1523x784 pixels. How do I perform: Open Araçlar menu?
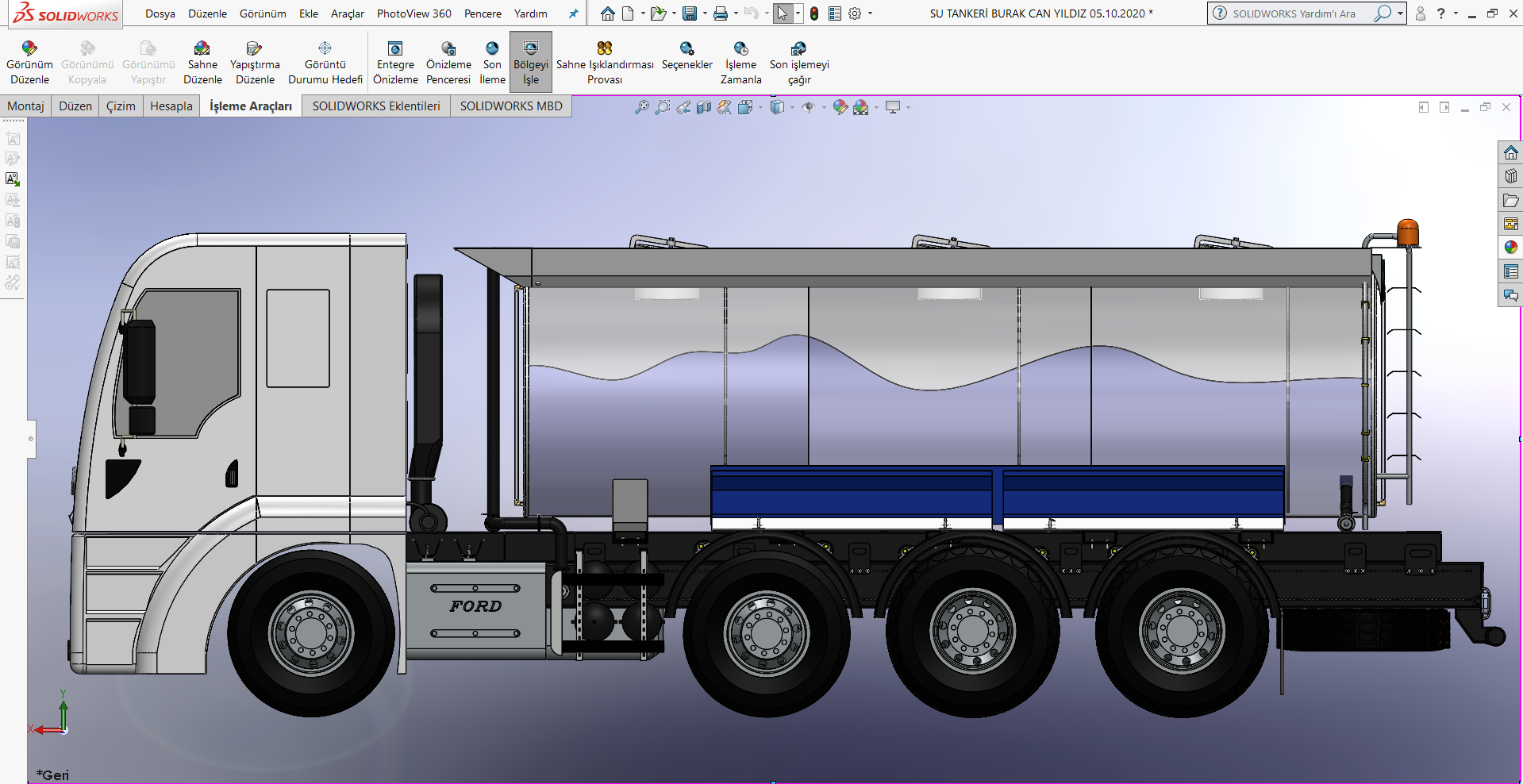pos(348,13)
